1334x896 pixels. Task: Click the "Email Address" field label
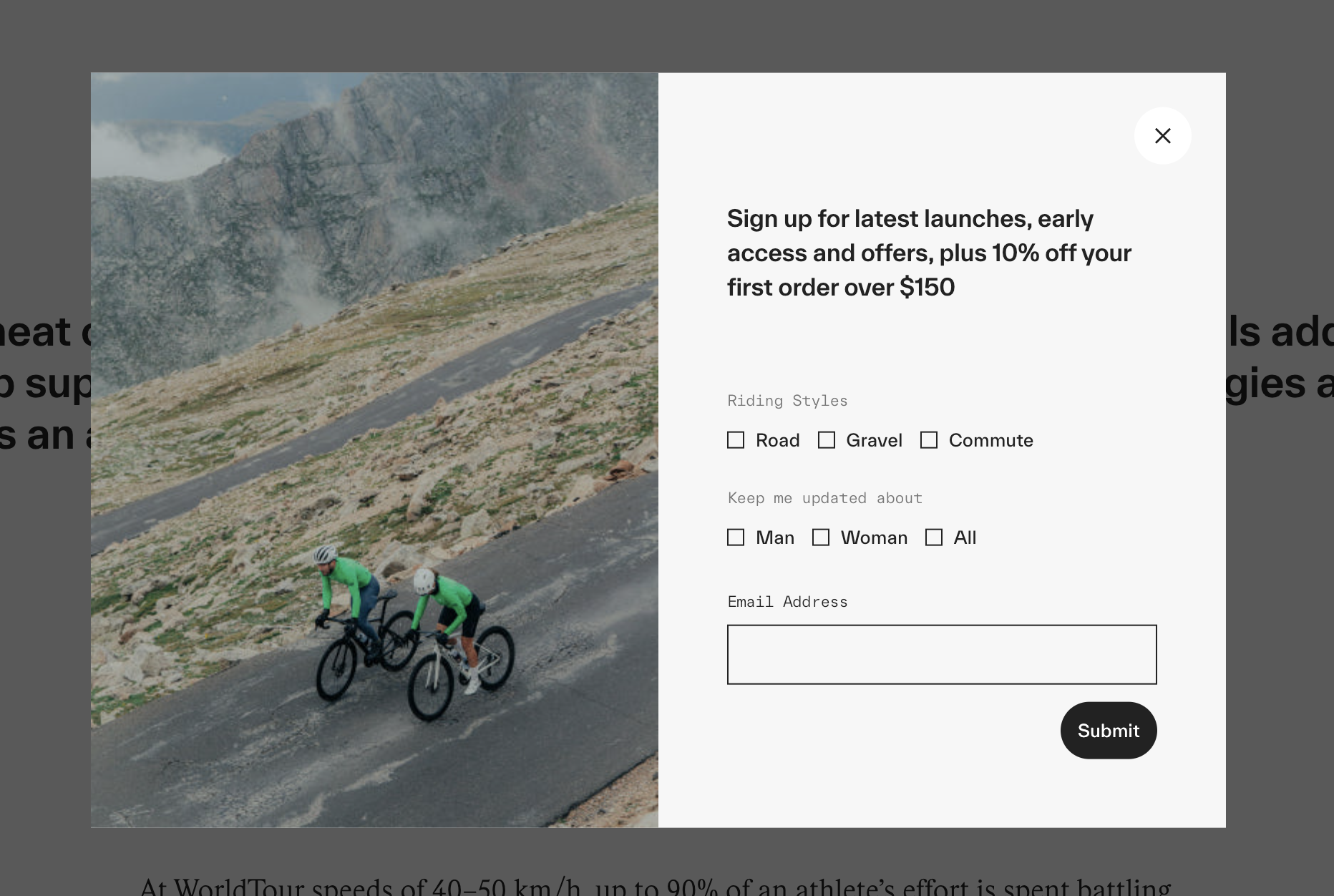[x=787, y=602]
